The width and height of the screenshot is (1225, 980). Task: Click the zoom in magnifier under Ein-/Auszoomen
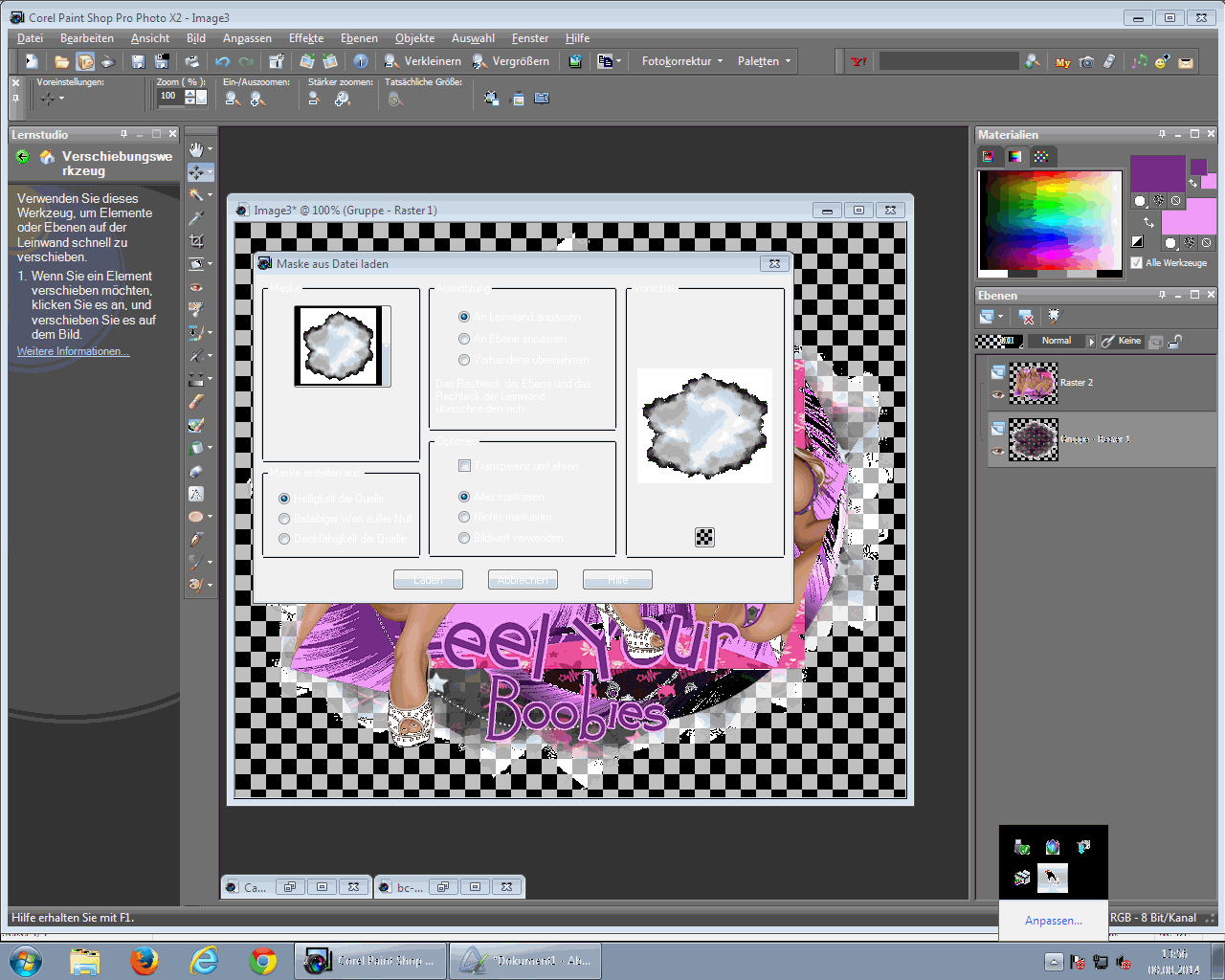click(257, 99)
